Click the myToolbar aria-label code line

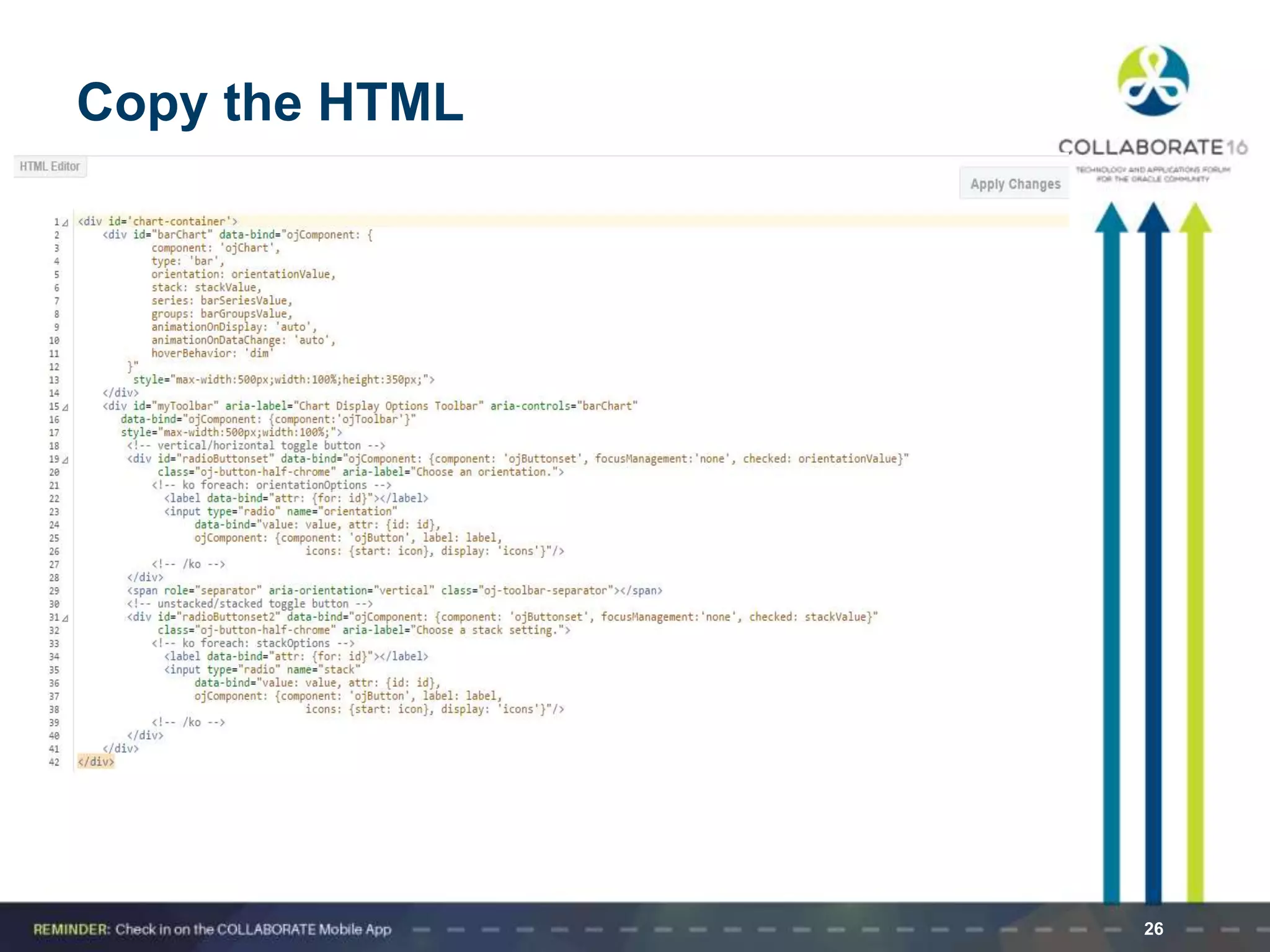370,406
